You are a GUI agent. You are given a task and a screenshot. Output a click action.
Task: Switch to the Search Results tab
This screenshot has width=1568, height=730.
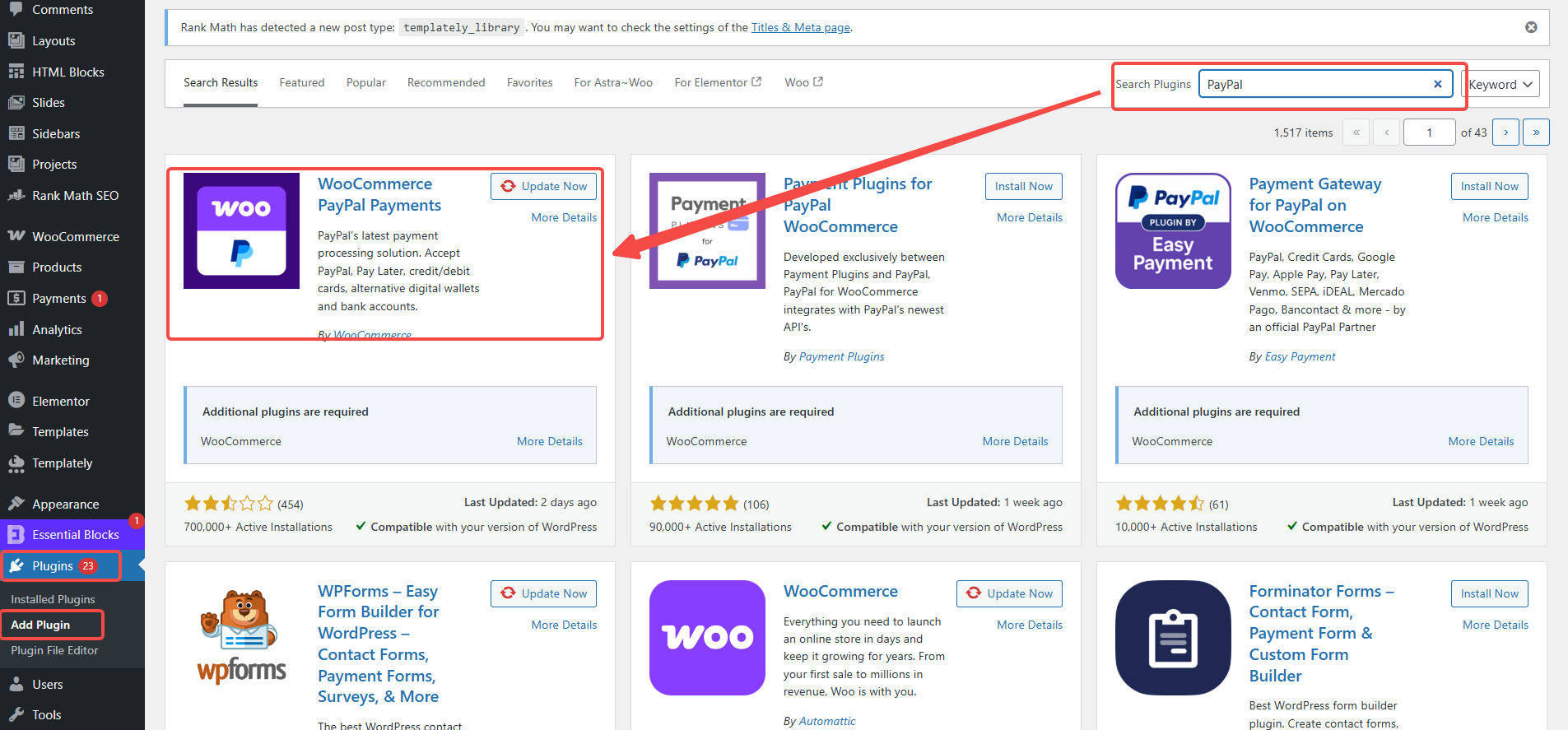221,82
